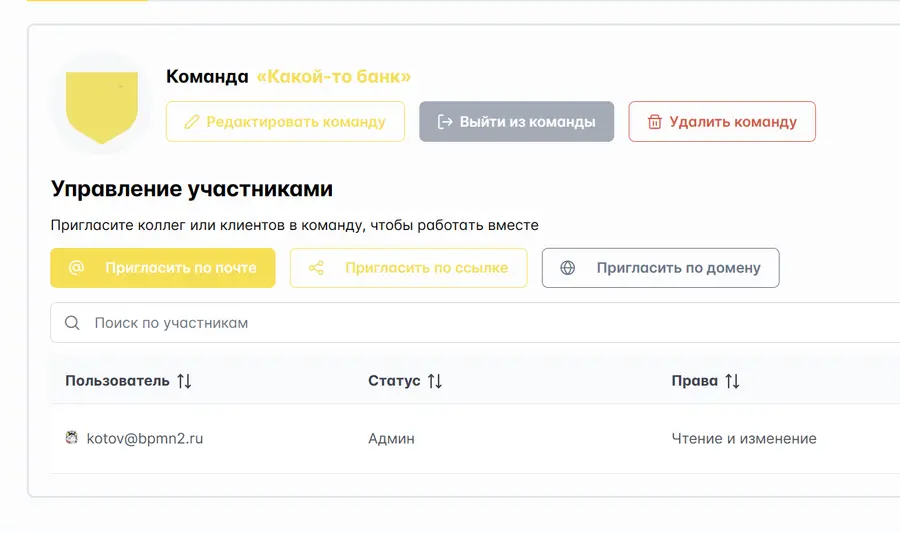Sort by the Права column arrows

[732, 381]
